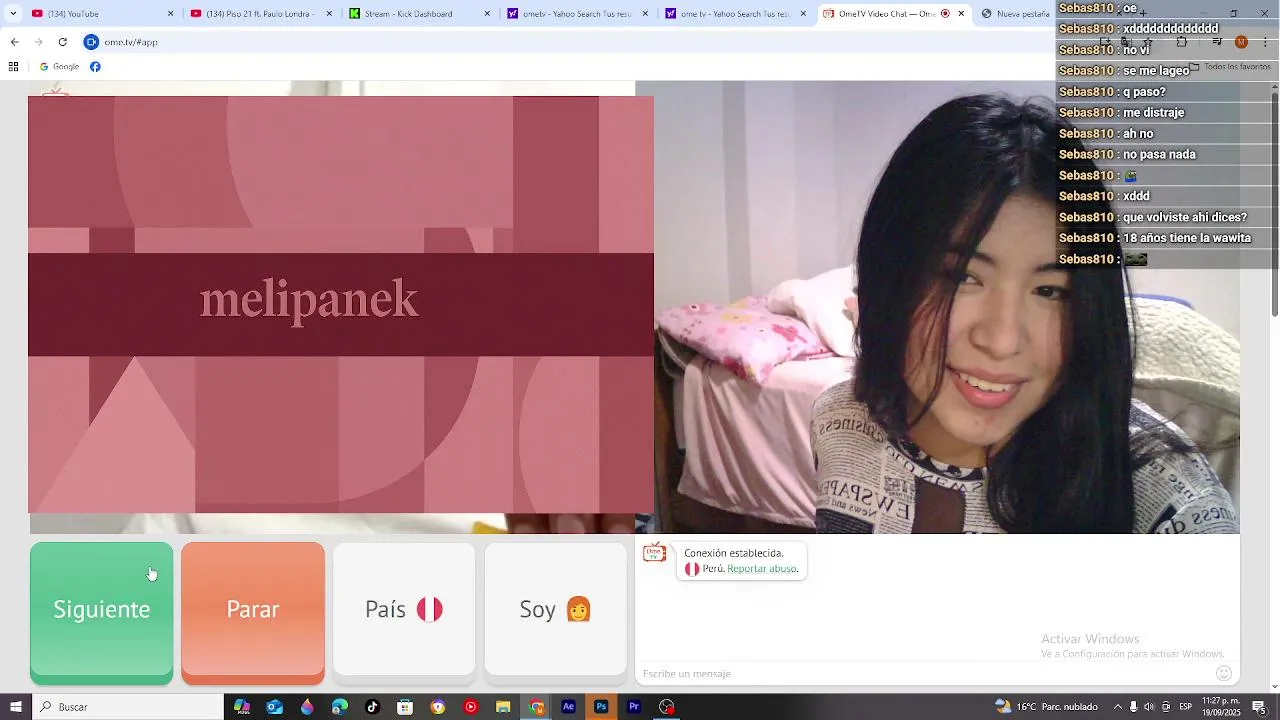Open the red YouTube Music taskbar icon
The image size is (1280, 720).
point(470,707)
